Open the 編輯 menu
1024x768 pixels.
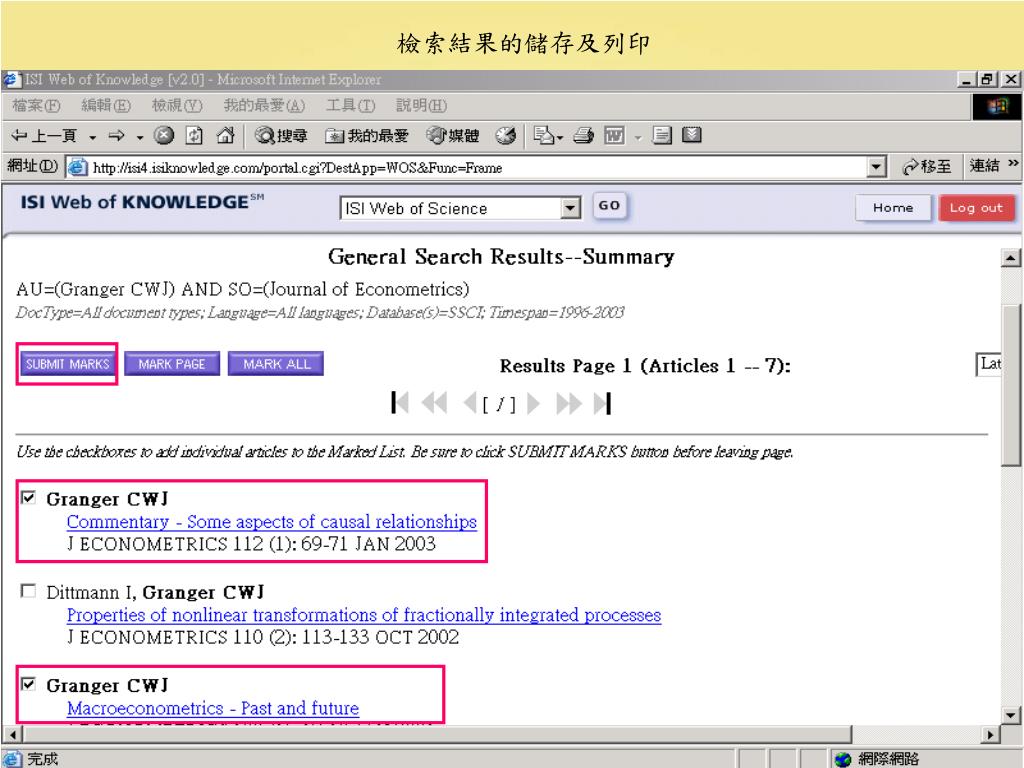point(106,105)
